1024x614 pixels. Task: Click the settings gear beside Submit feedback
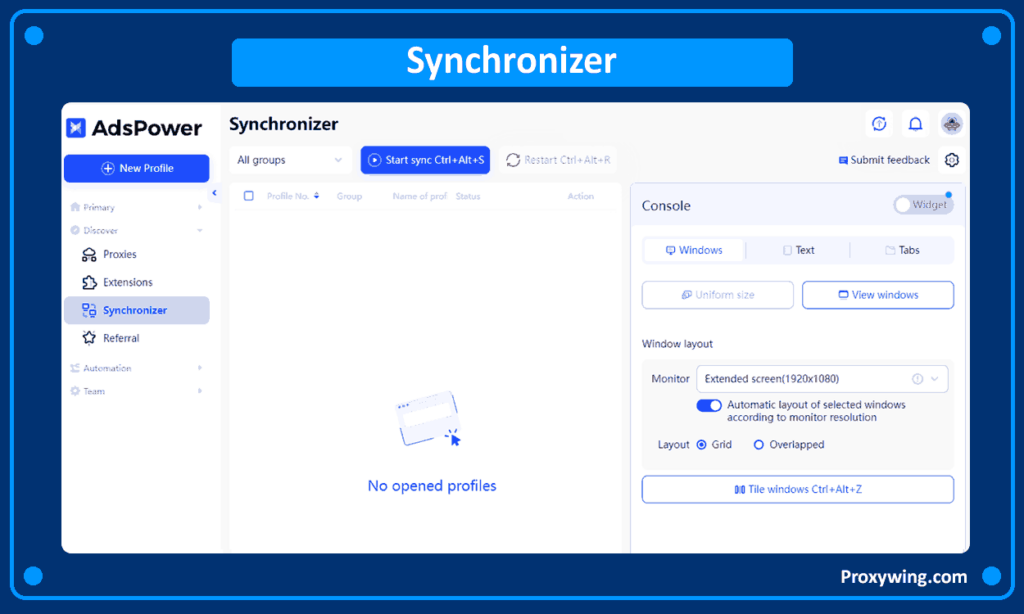[x=951, y=160]
